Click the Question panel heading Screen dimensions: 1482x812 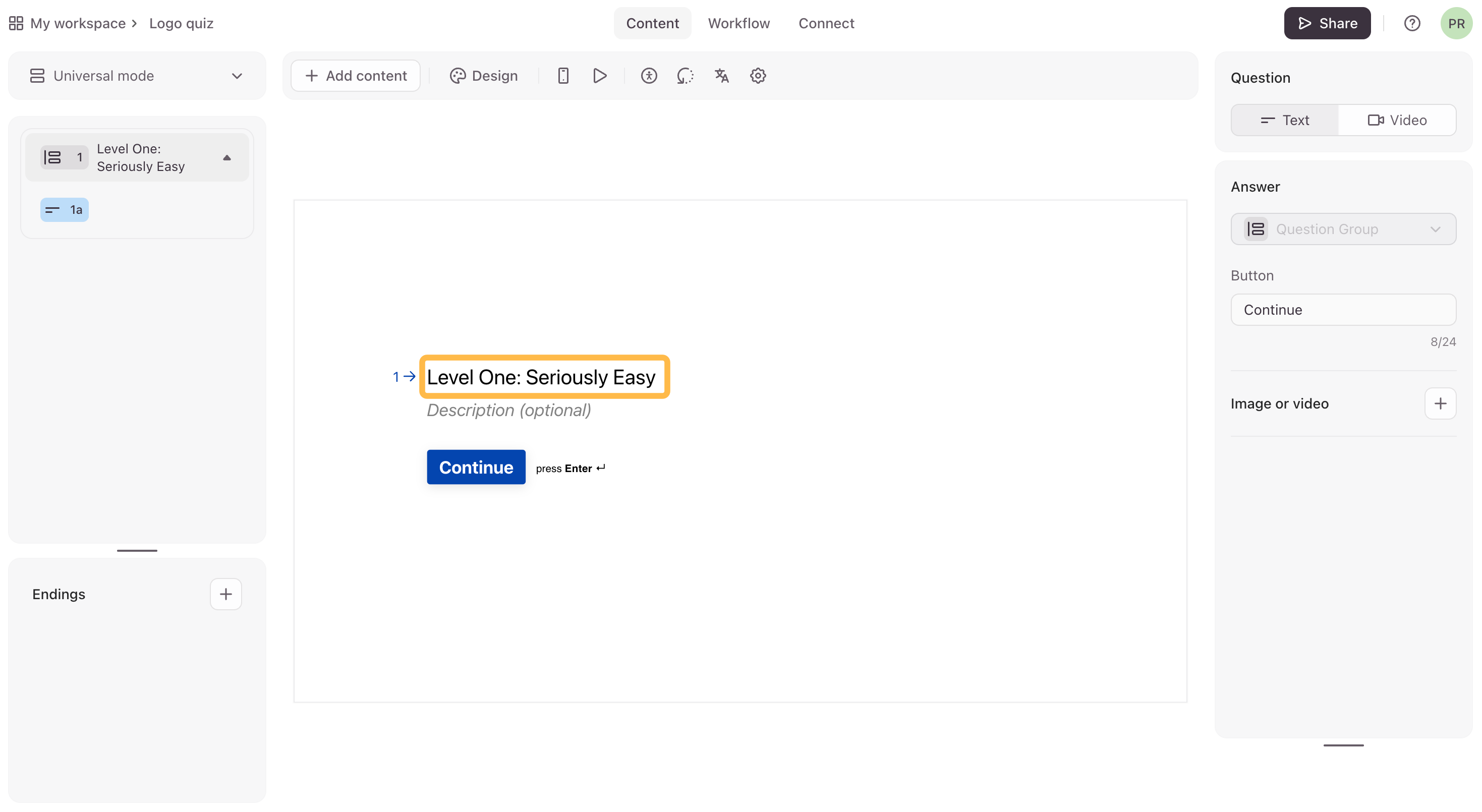click(x=1261, y=78)
